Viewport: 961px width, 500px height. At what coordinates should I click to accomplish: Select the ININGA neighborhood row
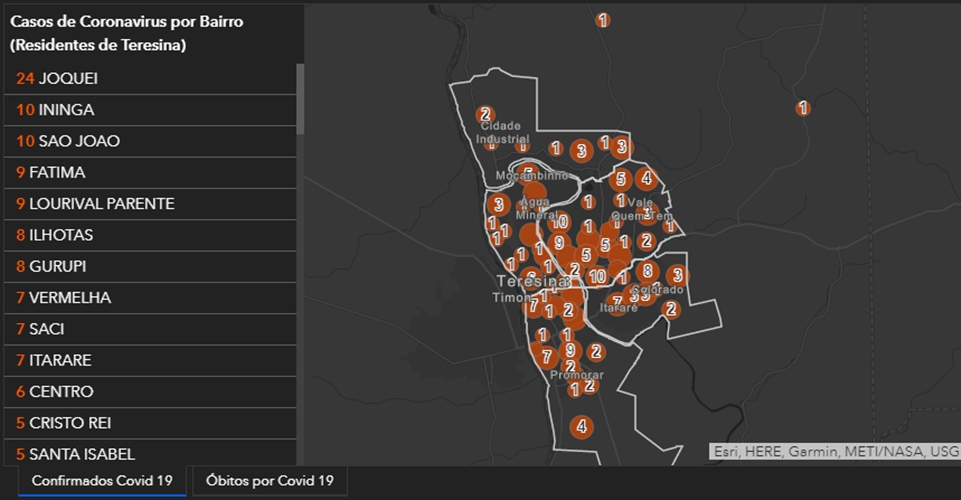point(150,110)
